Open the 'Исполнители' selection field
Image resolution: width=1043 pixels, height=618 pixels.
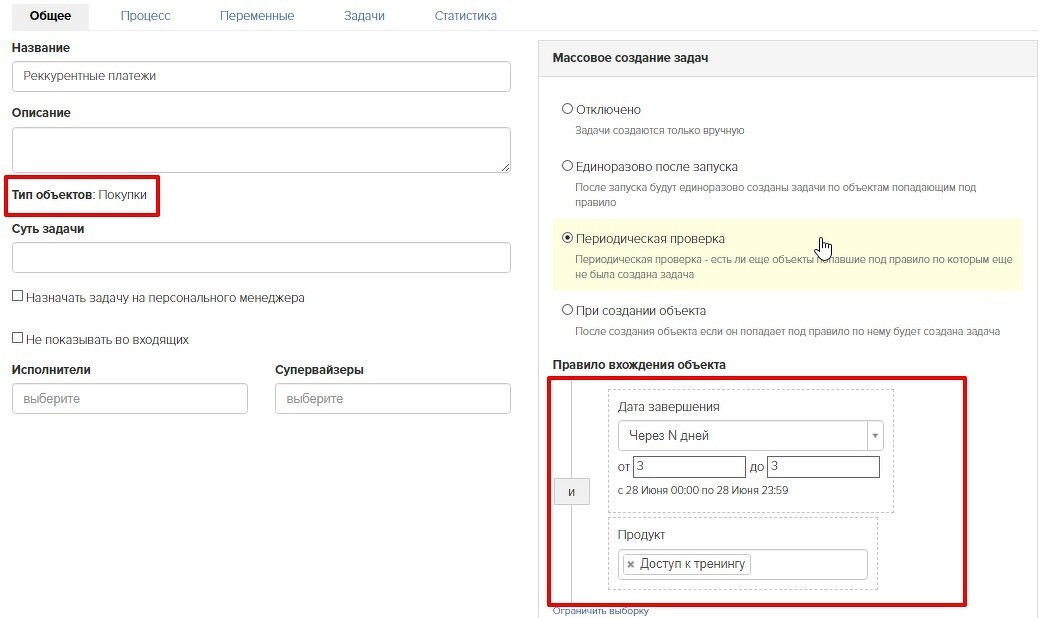pos(130,398)
